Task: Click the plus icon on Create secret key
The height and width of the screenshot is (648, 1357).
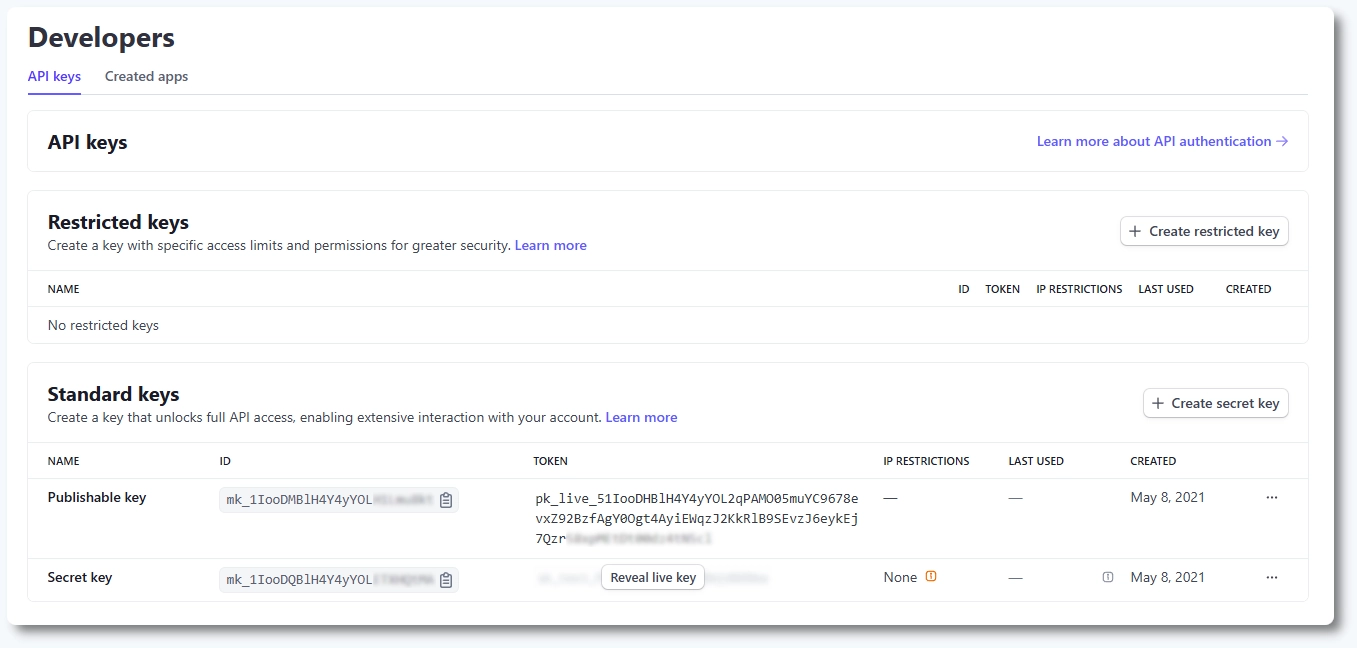Action: [x=1156, y=403]
